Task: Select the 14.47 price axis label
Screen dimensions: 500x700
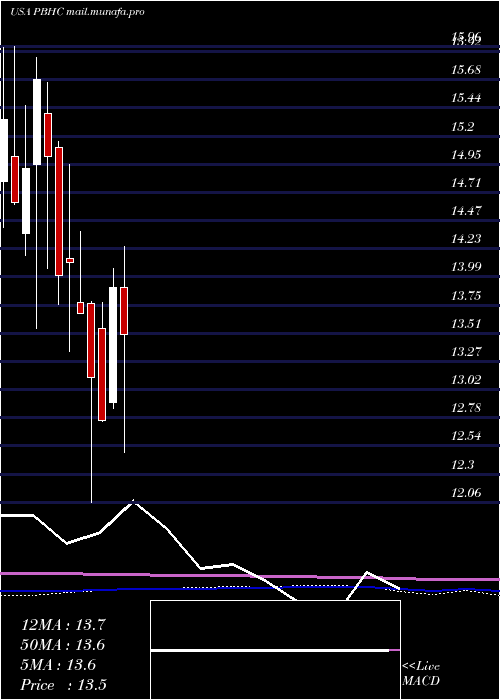Action: 466,210
